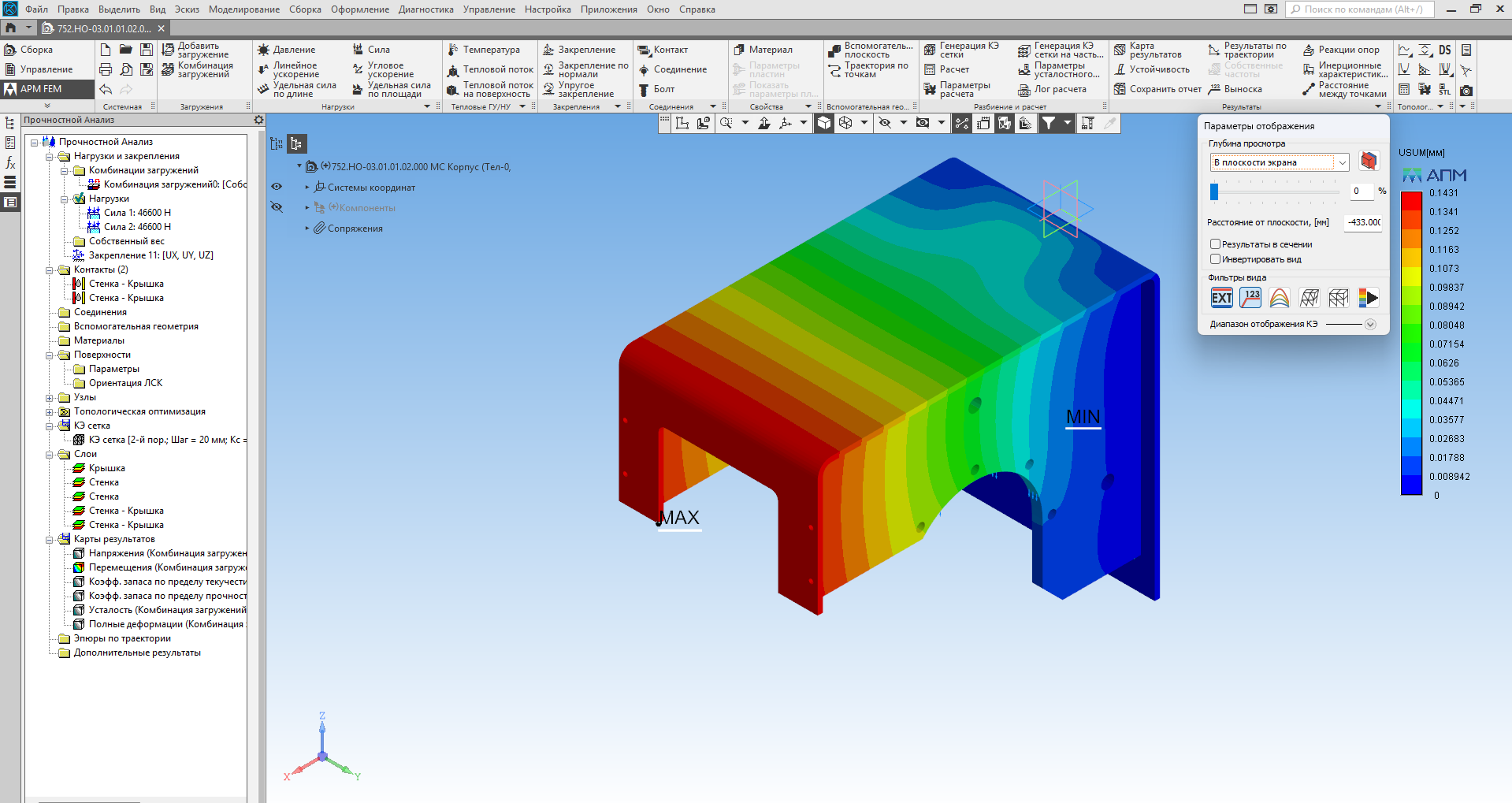The image size is (1512, 803).
Task: Expand the Диапазон отображения КЭ section
Action: point(1370,325)
